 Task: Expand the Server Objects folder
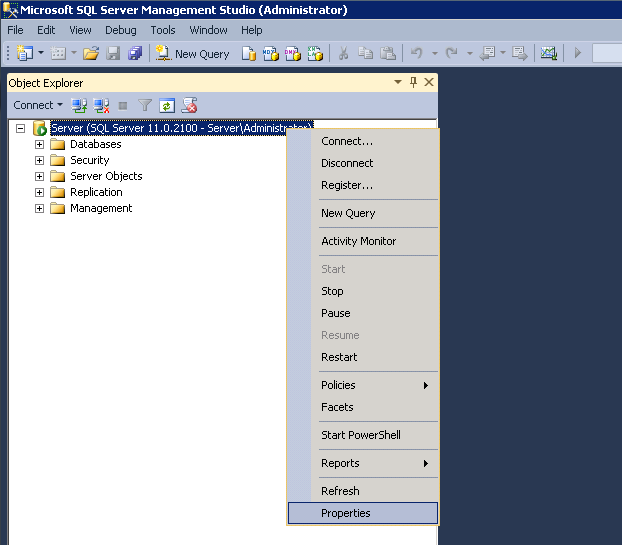39,176
